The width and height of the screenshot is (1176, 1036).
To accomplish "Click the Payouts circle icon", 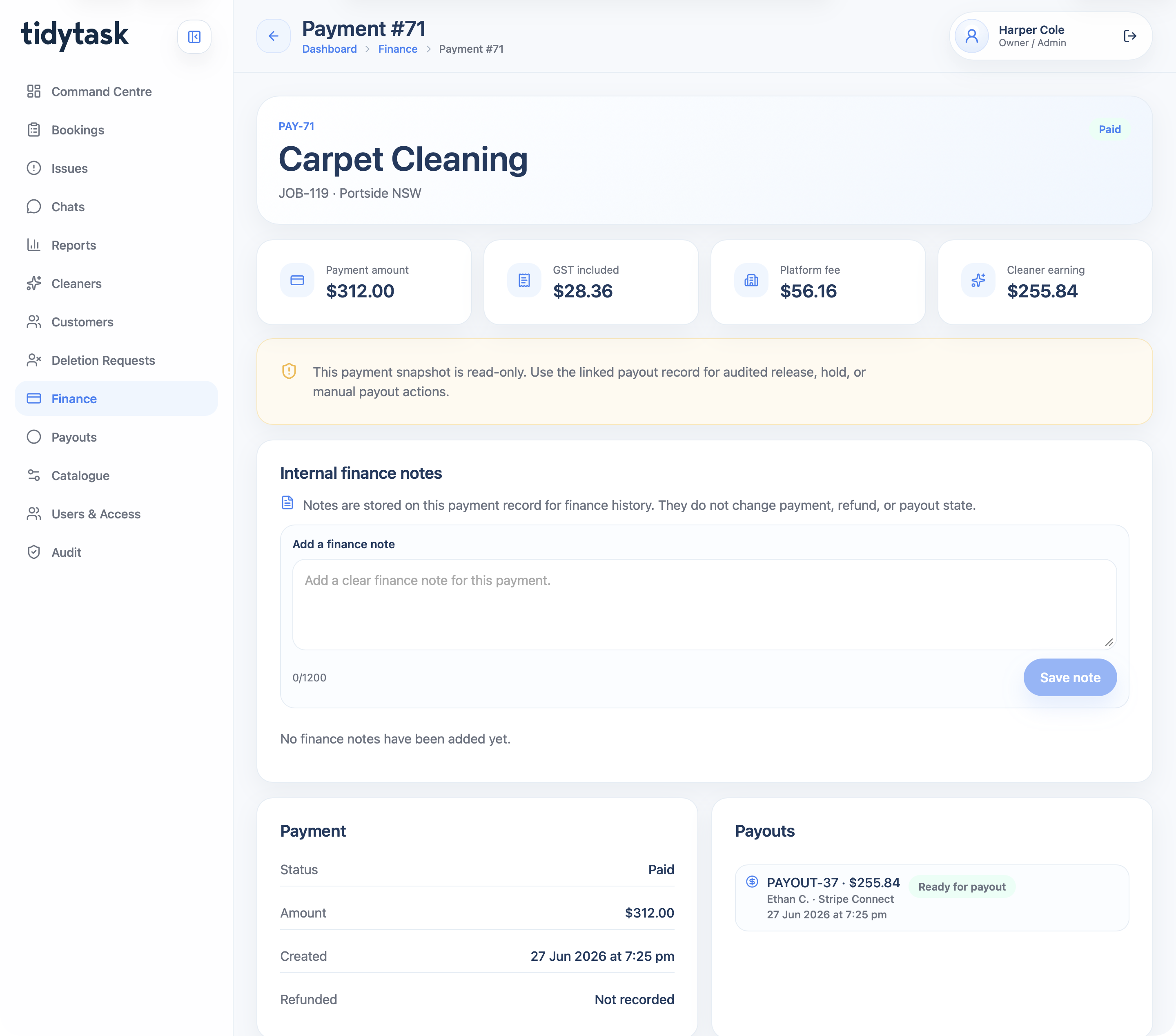I will [x=34, y=437].
